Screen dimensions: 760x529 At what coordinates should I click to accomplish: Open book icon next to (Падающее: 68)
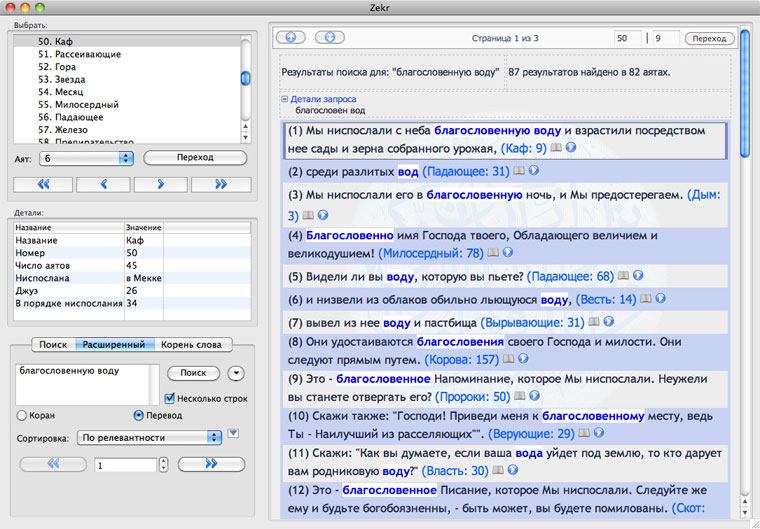coord(623,276)
